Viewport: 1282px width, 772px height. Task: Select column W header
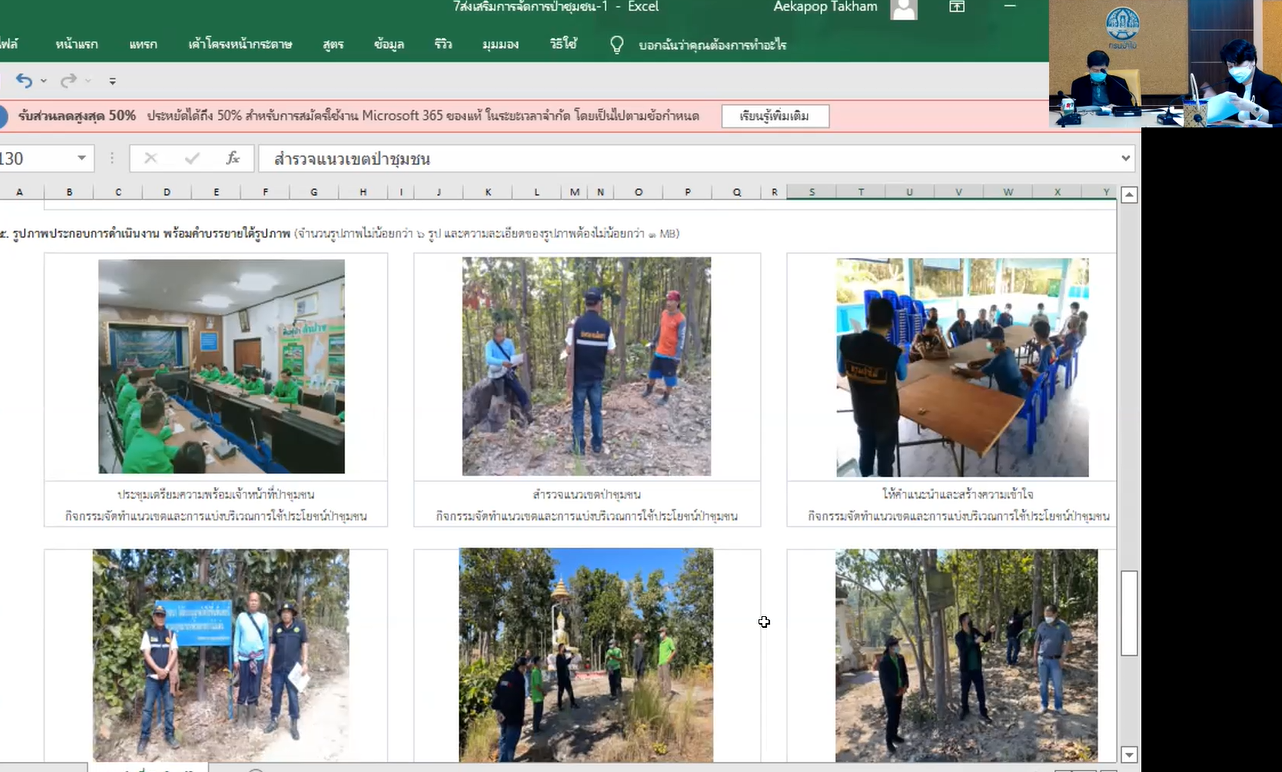[1008, 192]
